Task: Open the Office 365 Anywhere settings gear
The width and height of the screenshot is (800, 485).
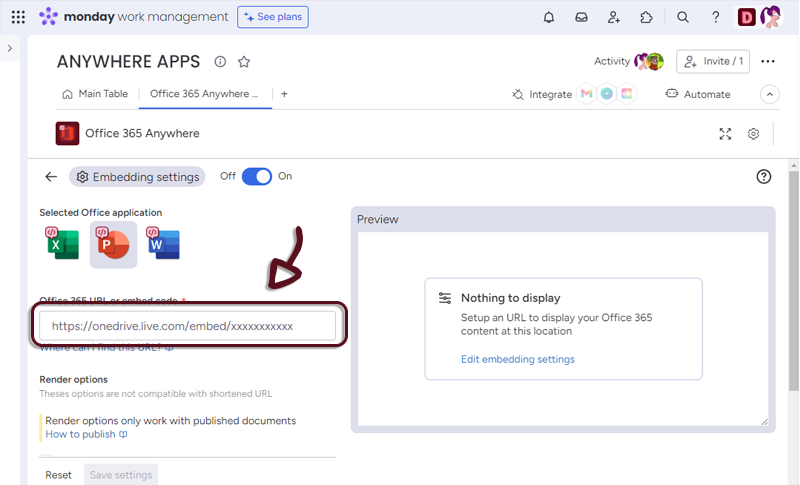Action: click(x=754, y=134)
